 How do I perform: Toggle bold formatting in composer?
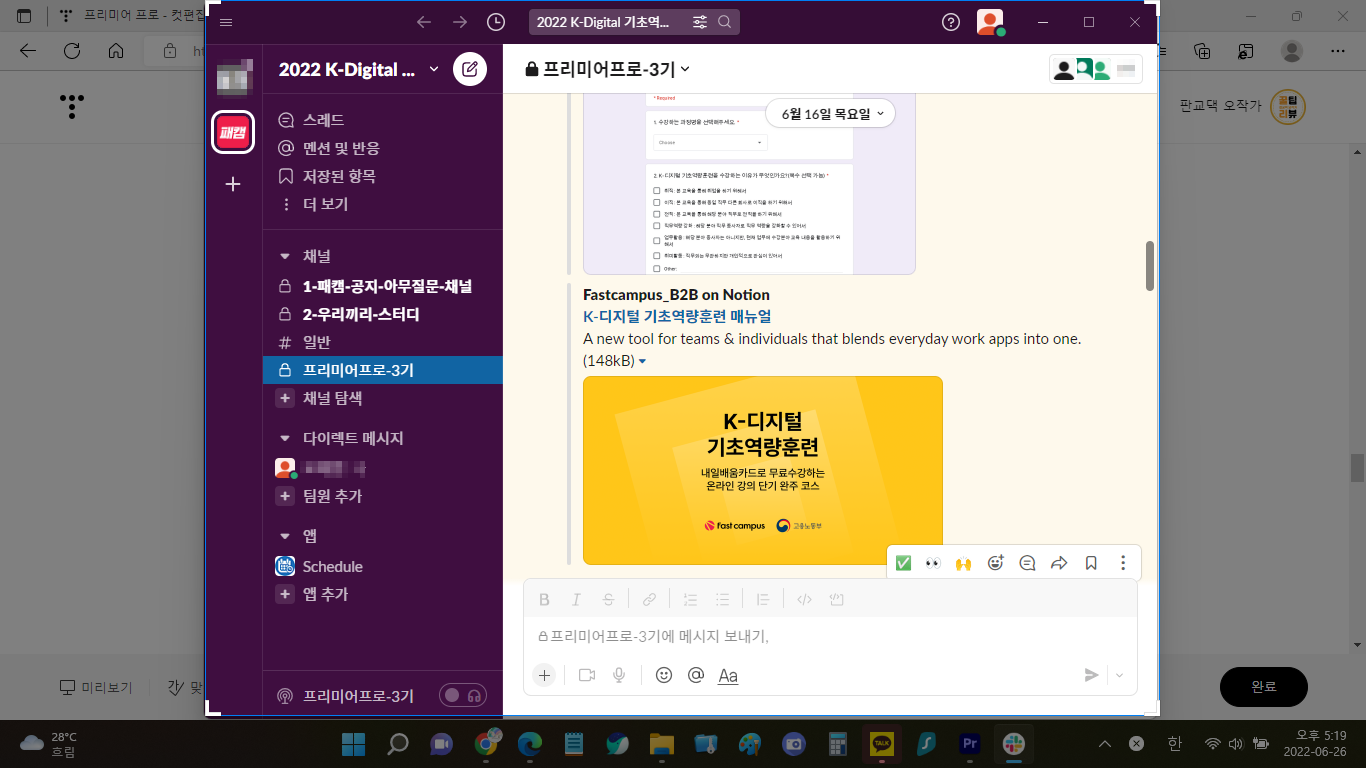(x=544, y=600)
